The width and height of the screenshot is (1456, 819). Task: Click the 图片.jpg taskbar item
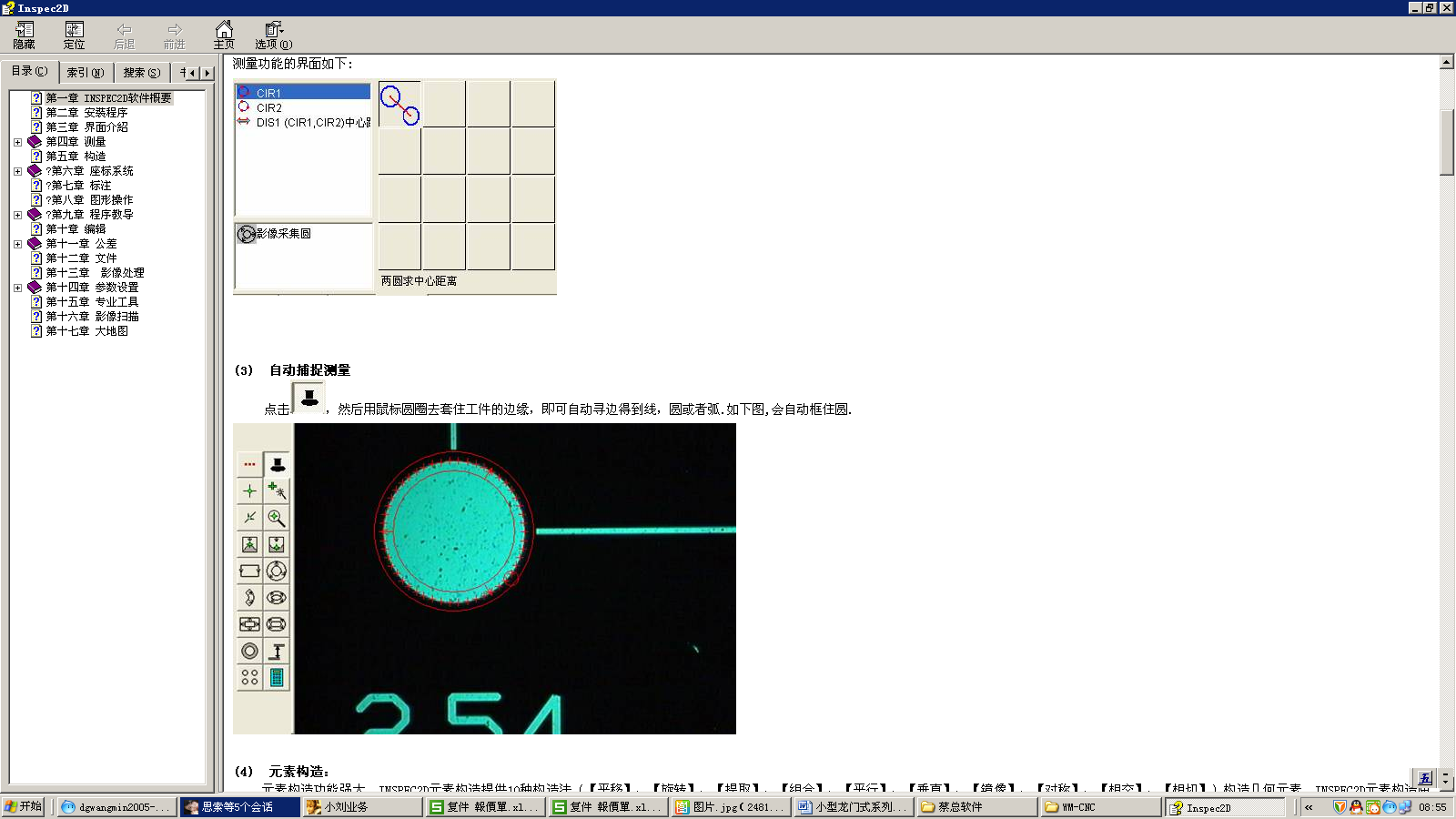click(730, 807)
